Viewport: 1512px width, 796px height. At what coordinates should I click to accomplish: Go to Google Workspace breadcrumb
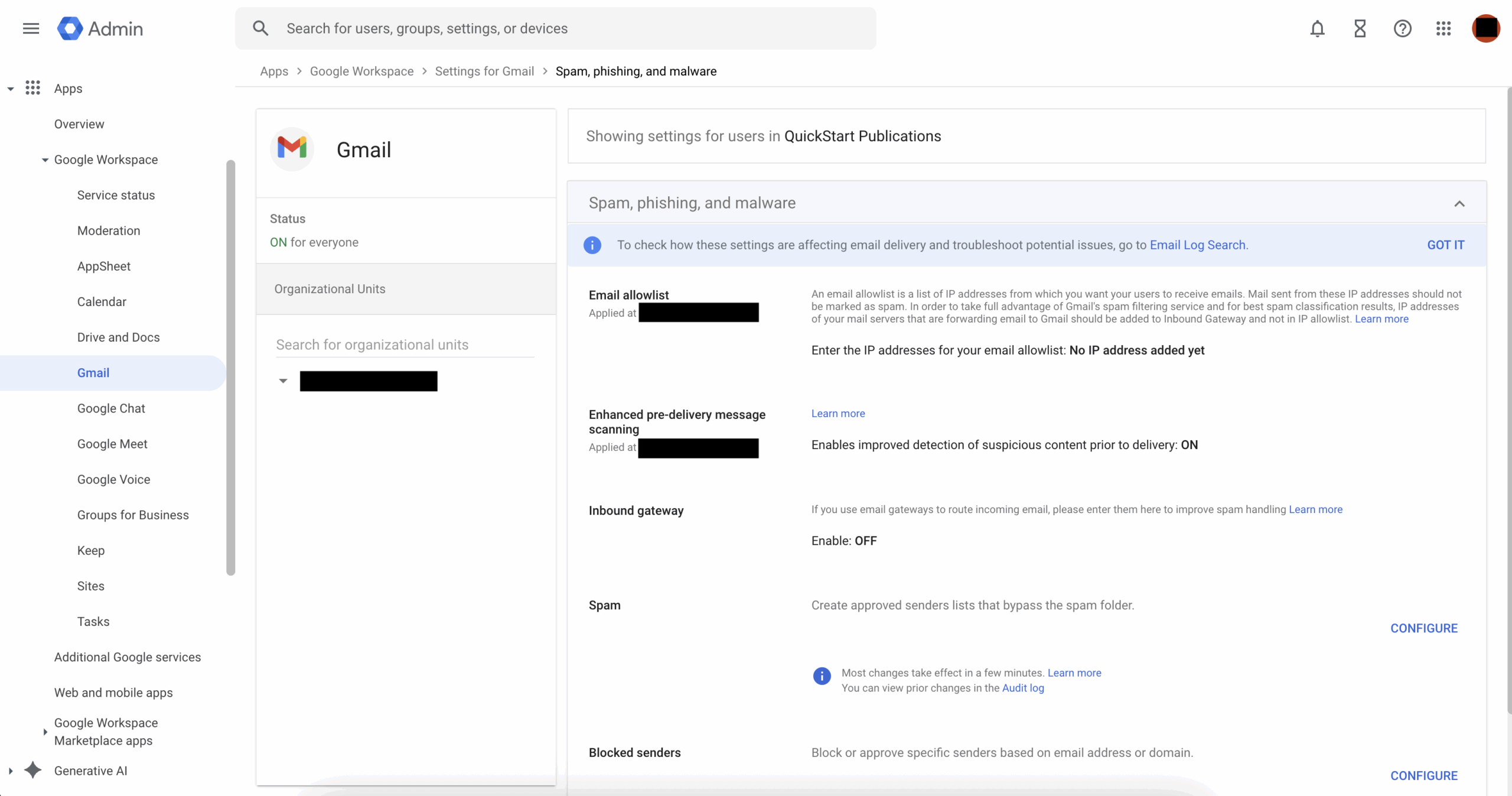point(361,71)
